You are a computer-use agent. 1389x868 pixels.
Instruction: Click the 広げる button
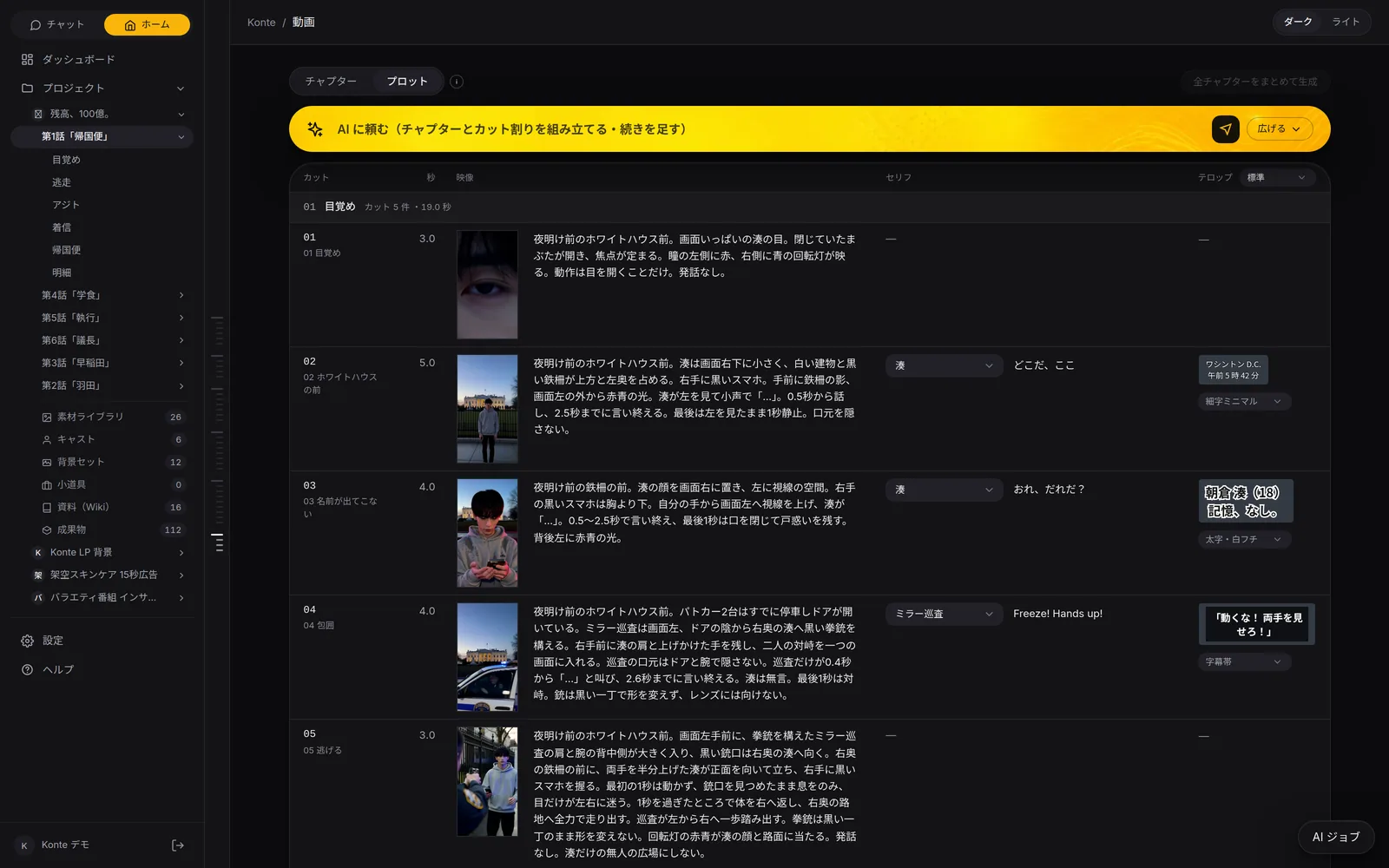coord(1280,129)
